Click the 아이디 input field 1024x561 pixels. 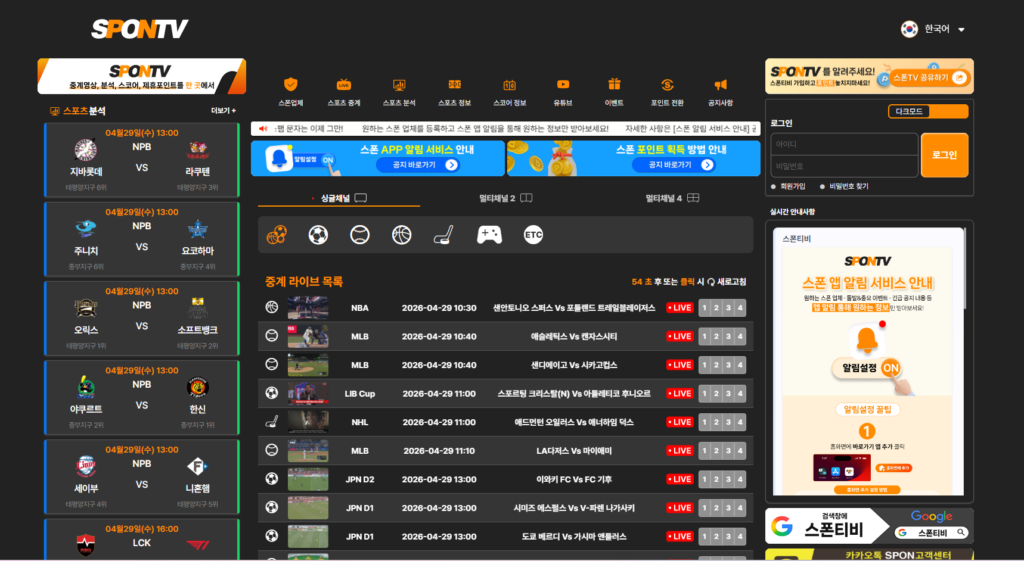[844, 144]
